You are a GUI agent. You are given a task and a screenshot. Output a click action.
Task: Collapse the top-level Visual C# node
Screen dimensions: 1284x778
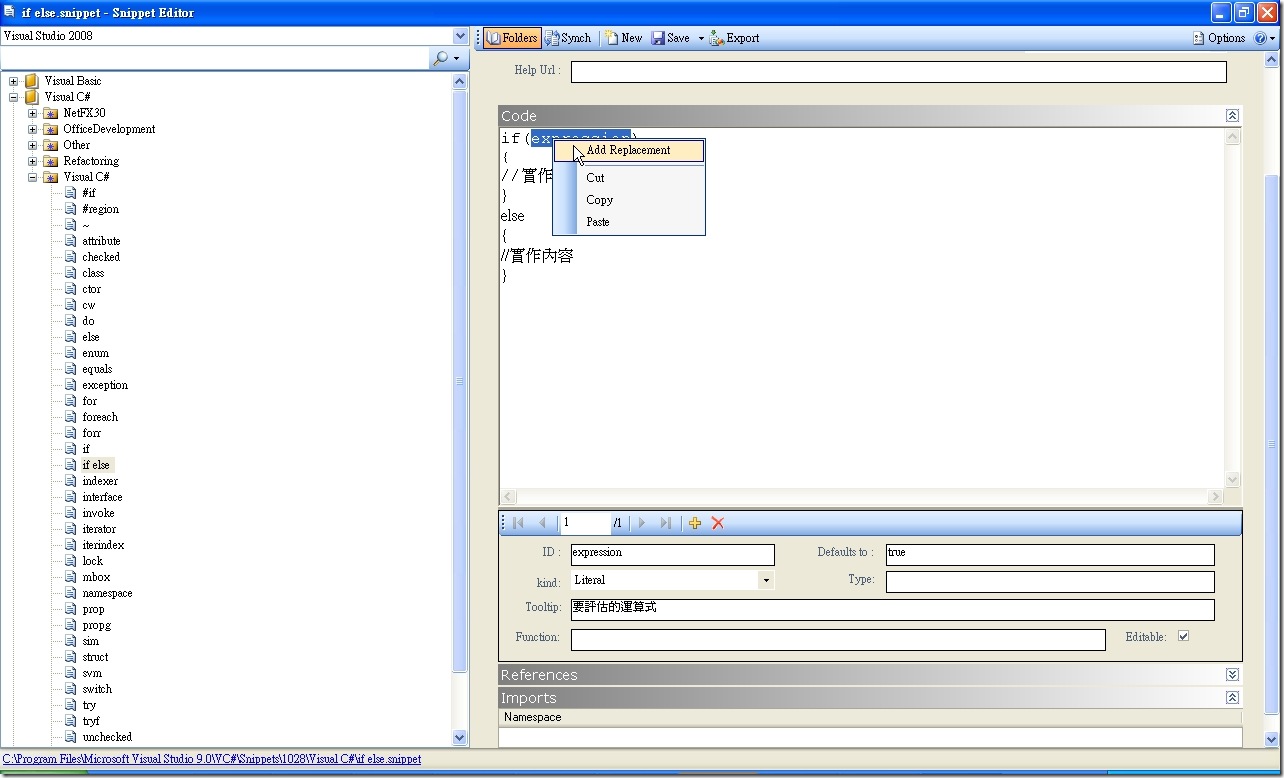click(14, 97)
